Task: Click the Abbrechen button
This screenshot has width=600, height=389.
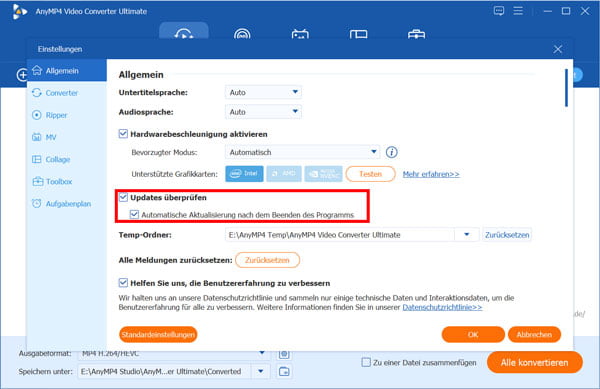Action: pos(534,335)
